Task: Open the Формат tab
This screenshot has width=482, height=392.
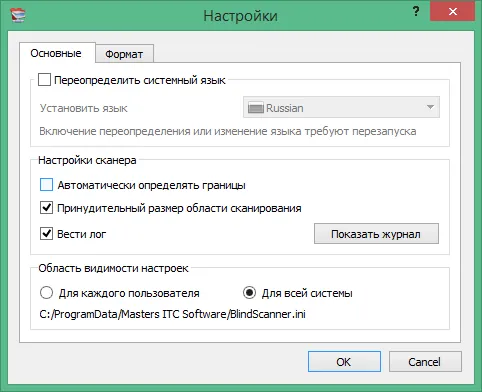Action: (x=124, y=54)
